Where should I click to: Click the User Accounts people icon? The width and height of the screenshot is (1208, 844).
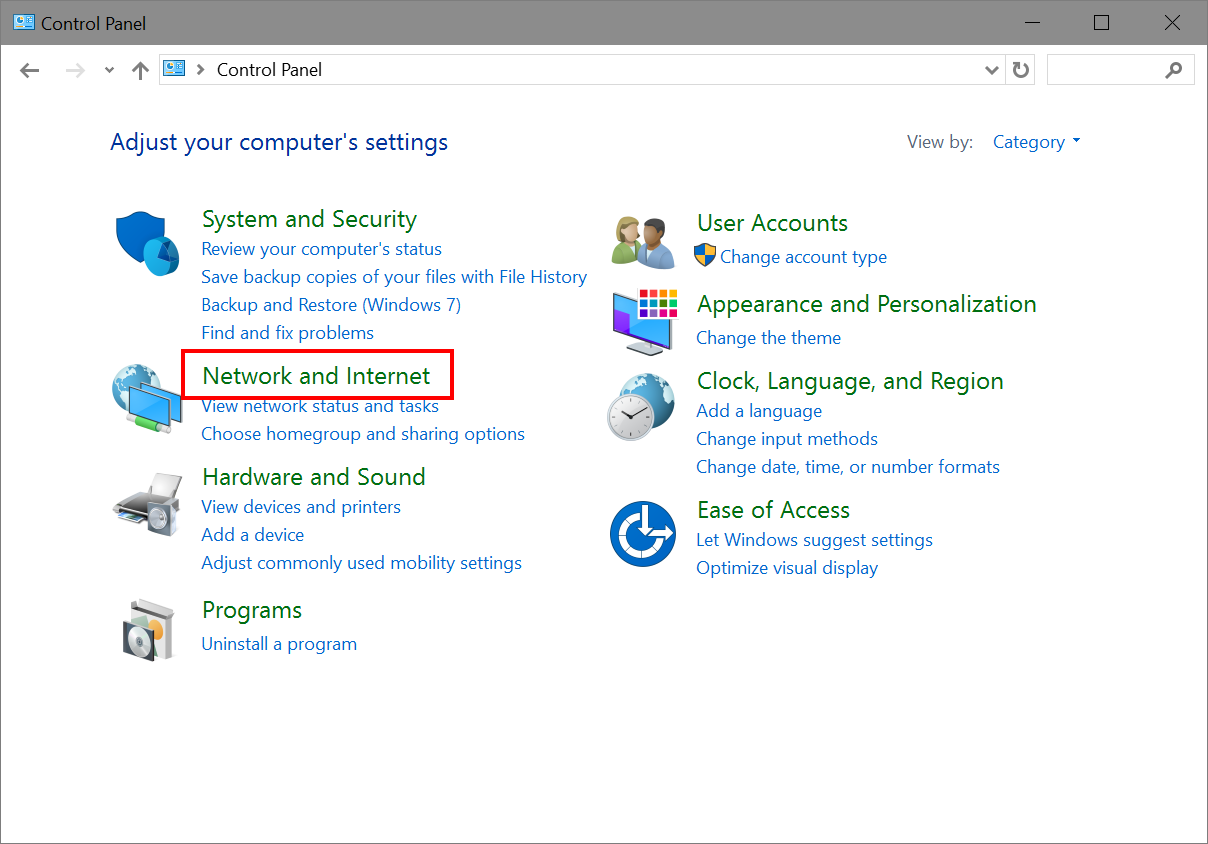(x=642, y=242)
